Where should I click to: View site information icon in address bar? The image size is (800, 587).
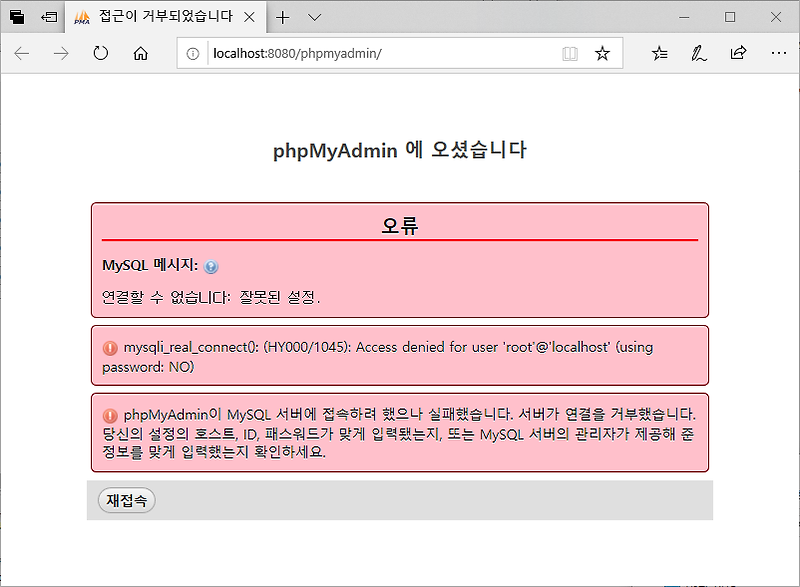193,54
